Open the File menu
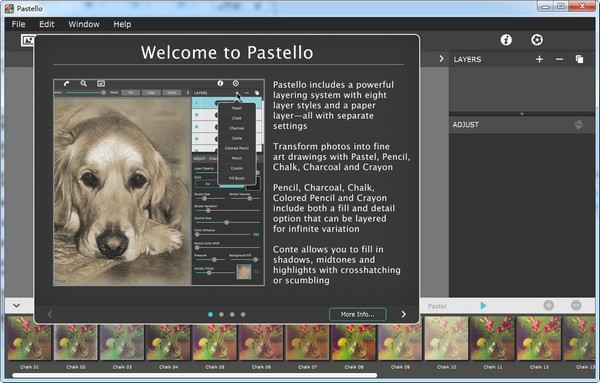 click(x=18, y=24)
